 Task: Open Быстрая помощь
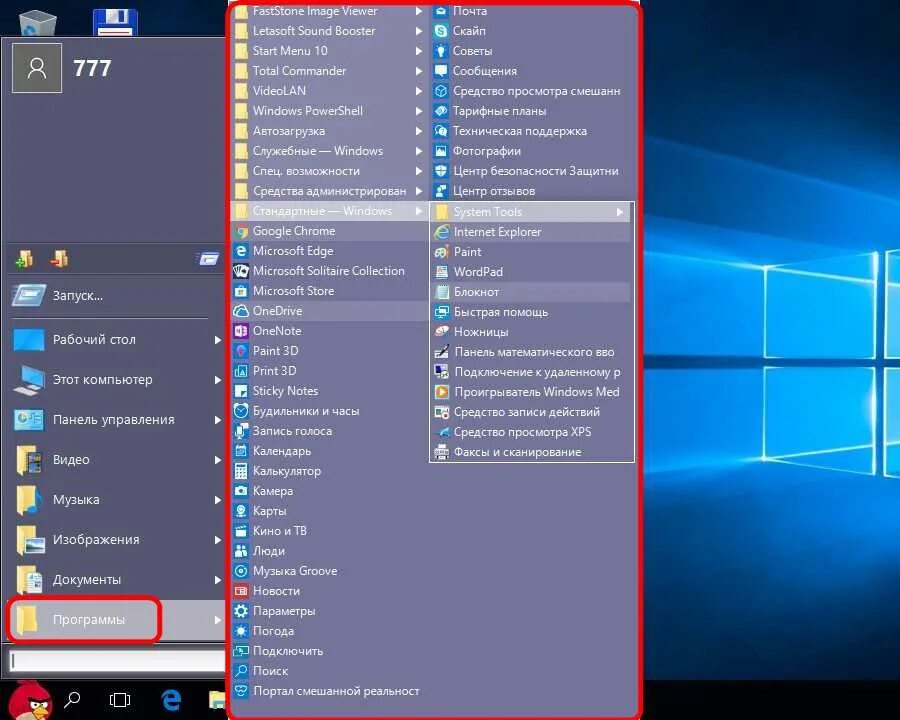pos(531,312)
